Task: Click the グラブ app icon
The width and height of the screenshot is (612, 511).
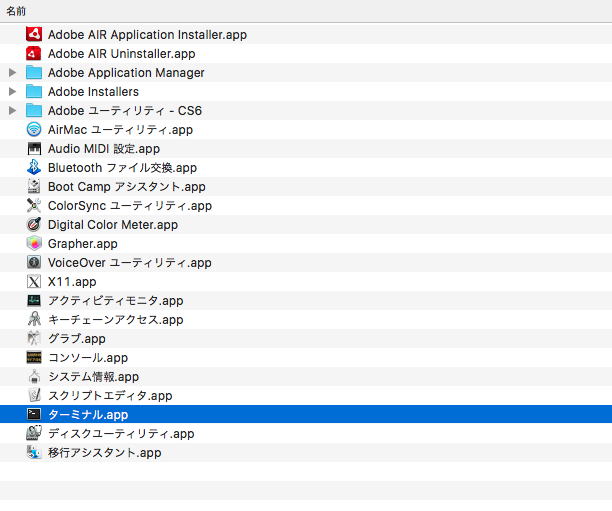Action: pyautogui.click(x=34, y=338)
